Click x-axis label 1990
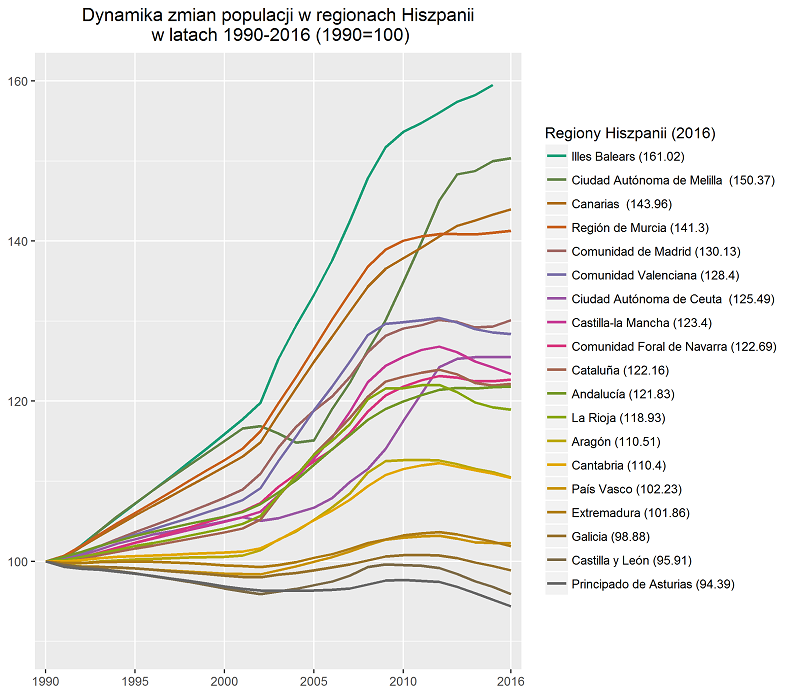Image resolution: width=792 pixels, height=693 pixels. [x=45, y=681]
